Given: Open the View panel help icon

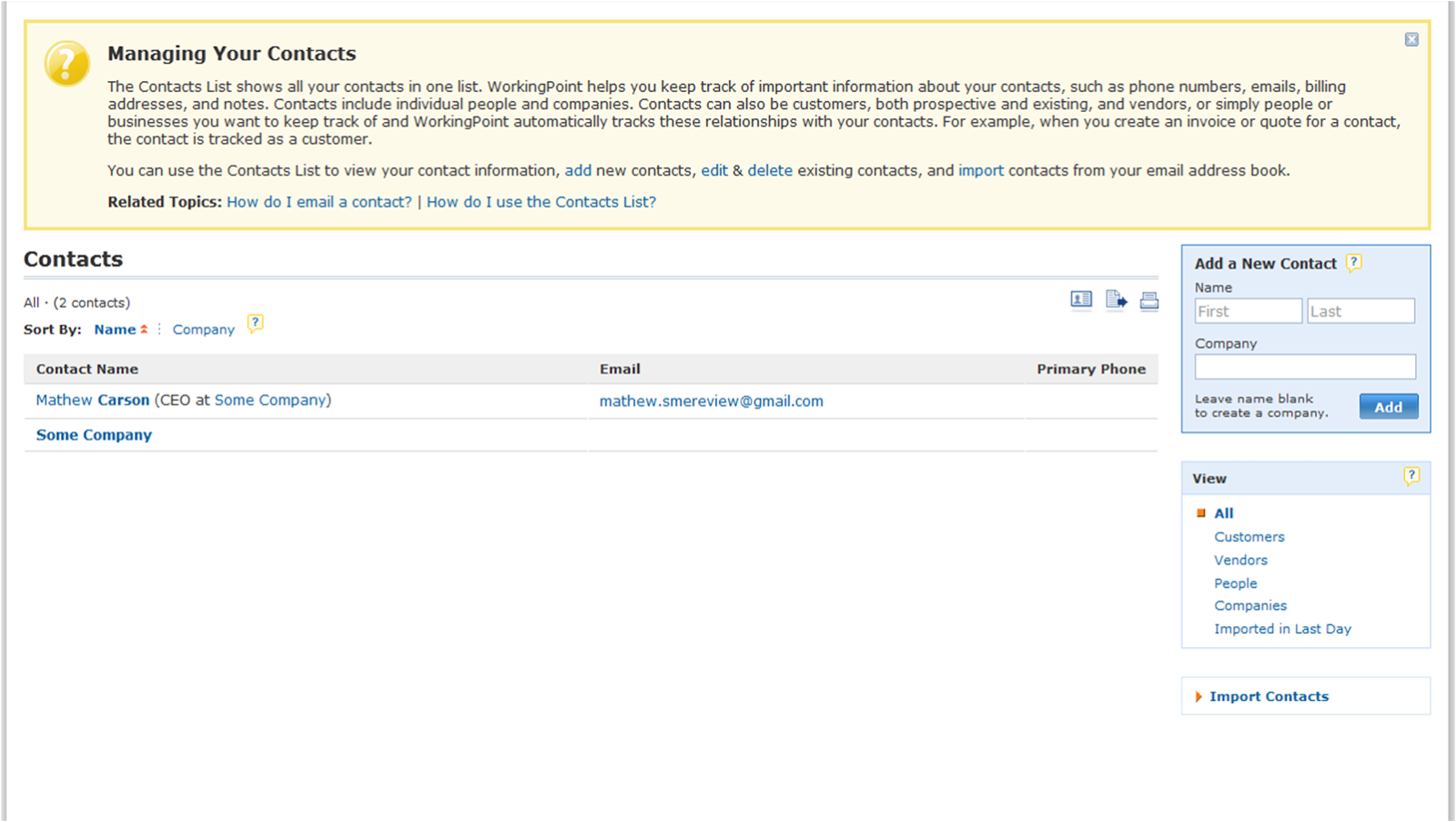Looking at the screenshot, I should pos(1412,475).
